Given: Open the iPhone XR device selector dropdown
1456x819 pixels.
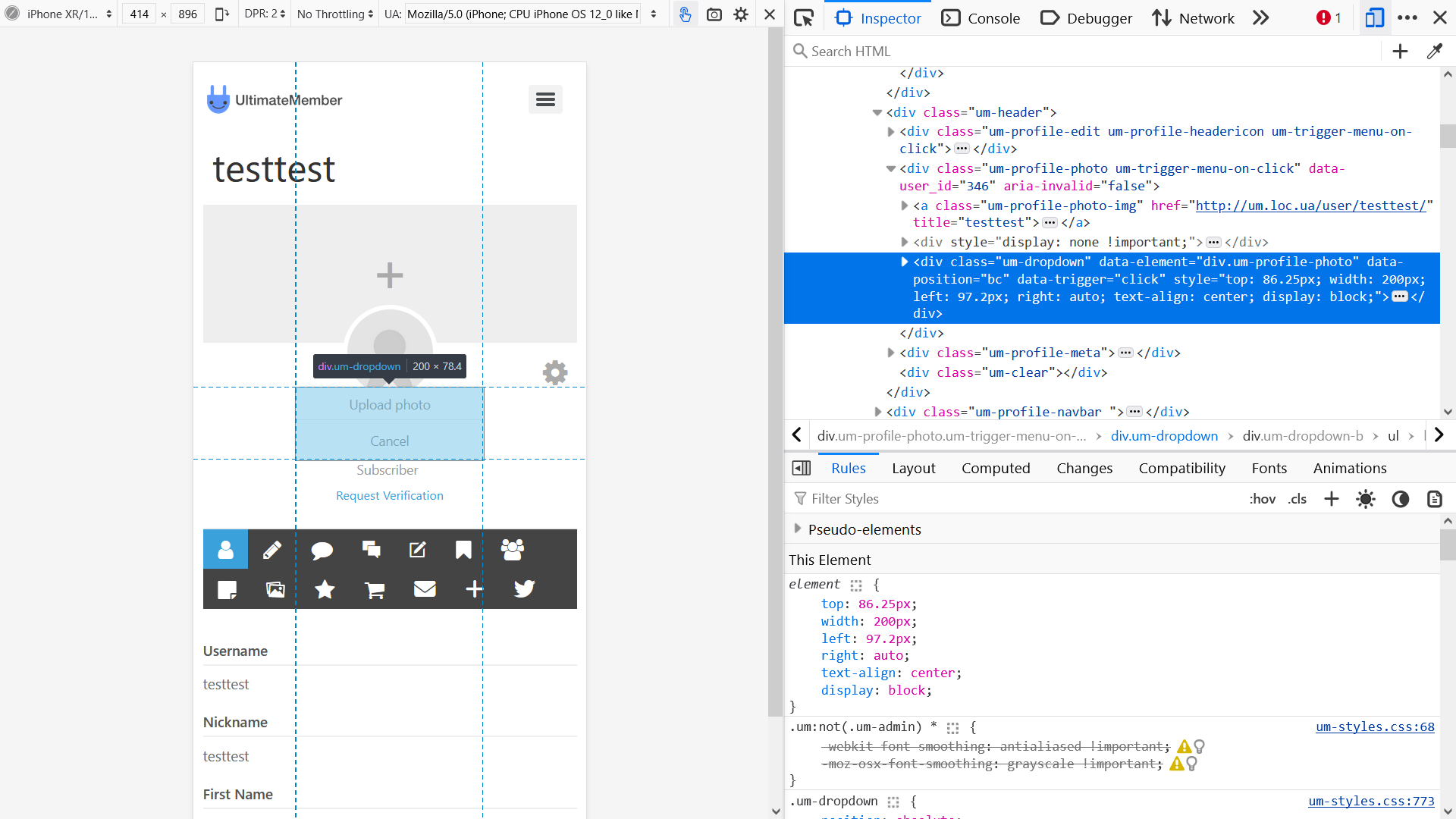Looking at the screenshot, I should 69,14.
